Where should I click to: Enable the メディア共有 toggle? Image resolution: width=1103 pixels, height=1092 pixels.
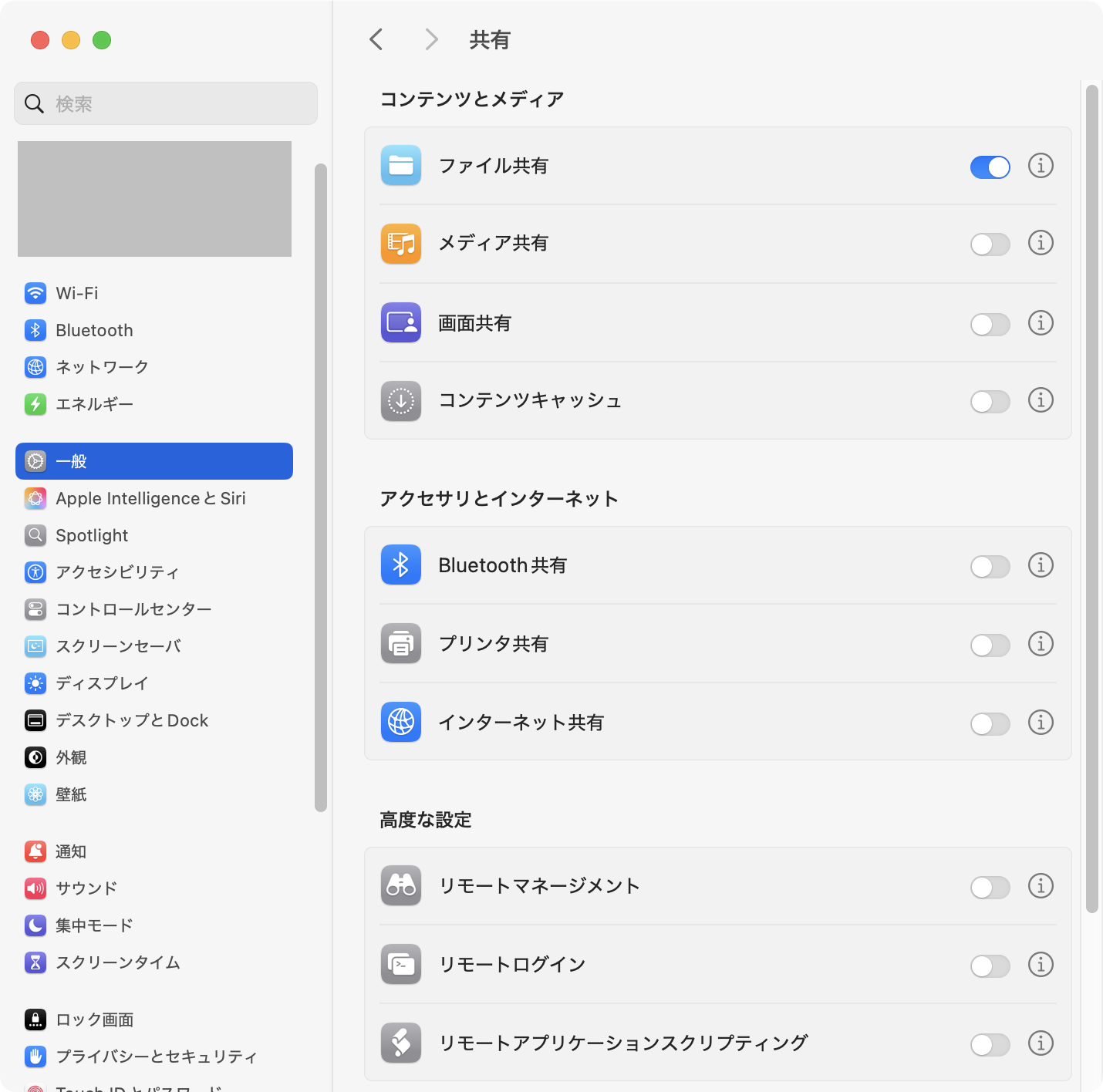[x=990, y=244]
